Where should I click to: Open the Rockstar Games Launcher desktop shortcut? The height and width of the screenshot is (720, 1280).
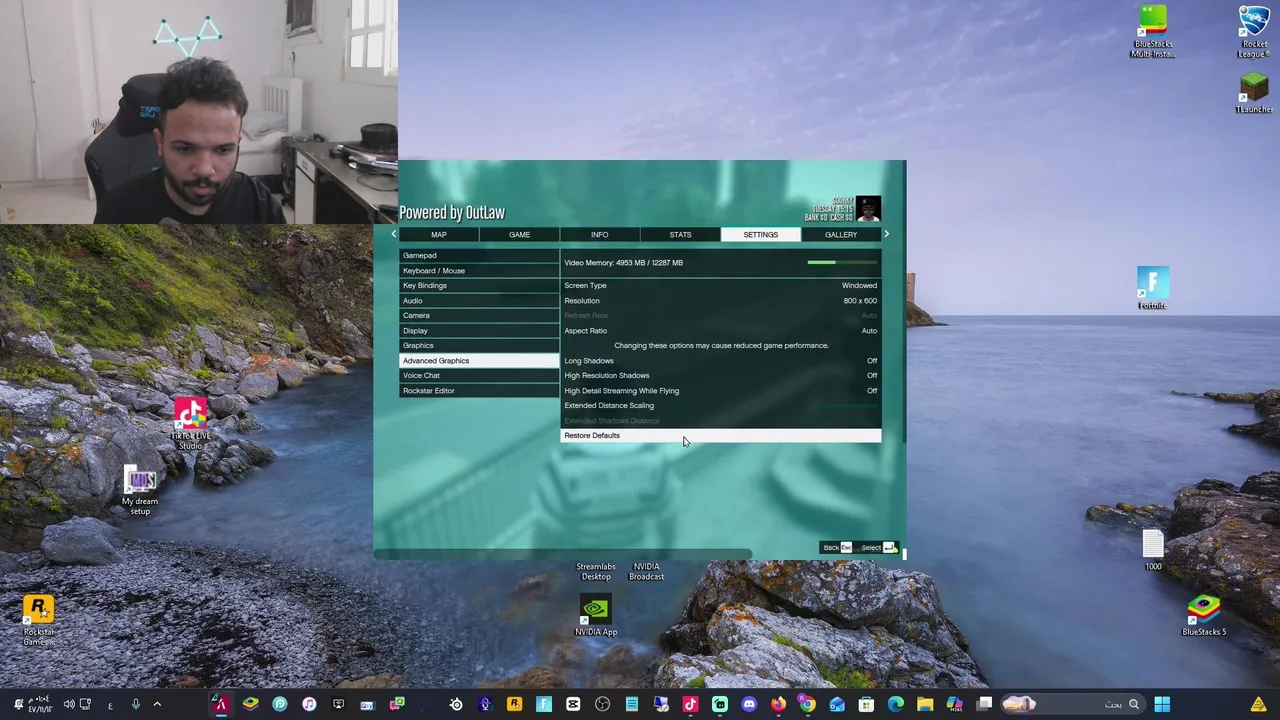click(x=39, y=620)
